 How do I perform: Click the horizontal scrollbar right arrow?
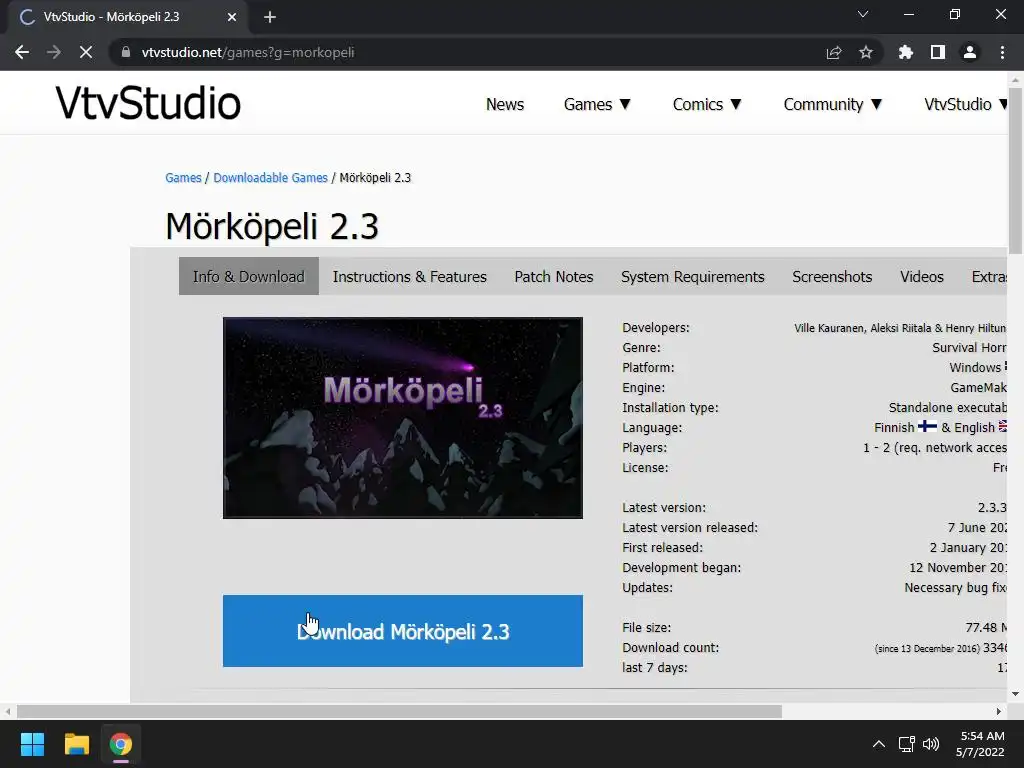point(999,711)
